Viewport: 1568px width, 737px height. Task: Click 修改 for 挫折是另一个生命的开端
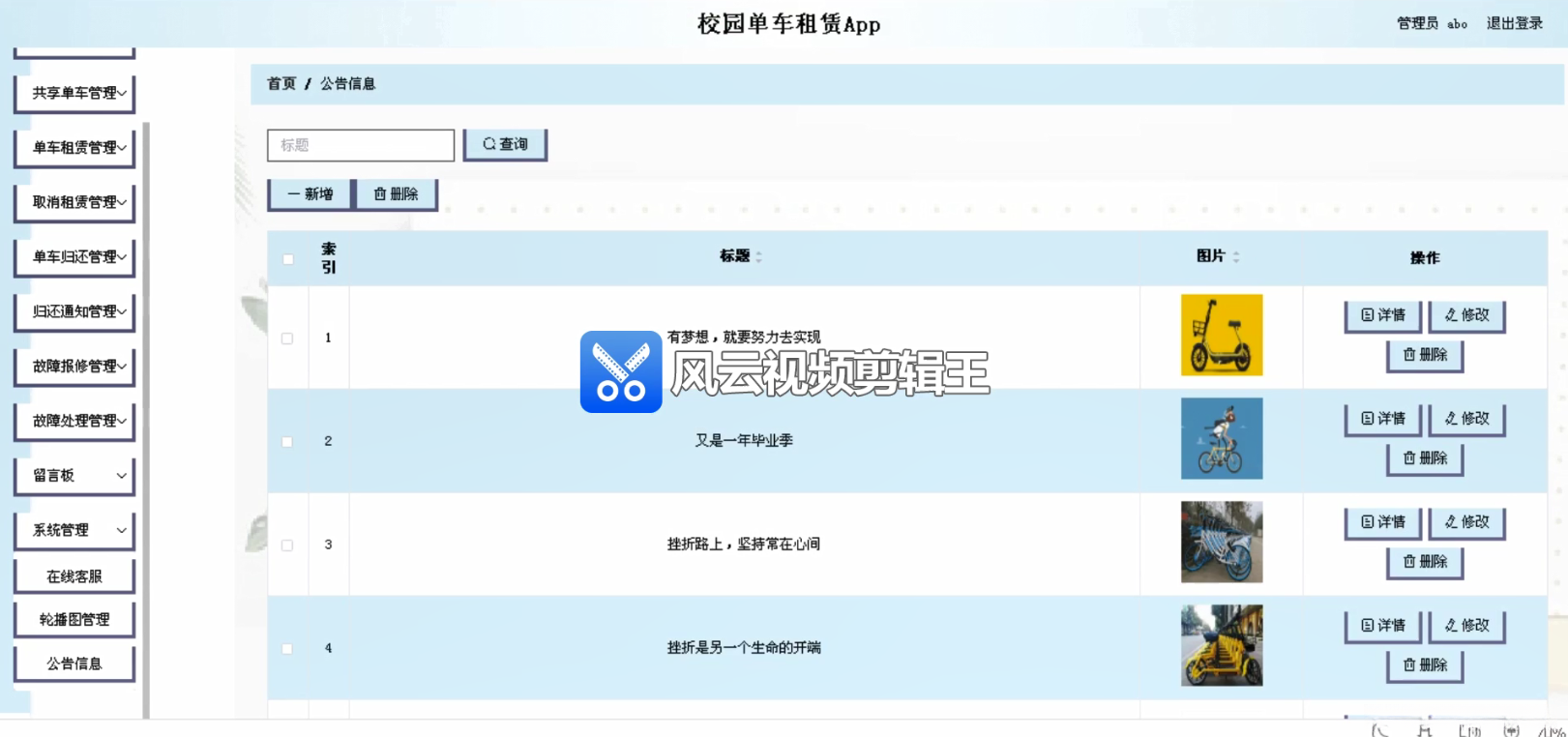1467,626
